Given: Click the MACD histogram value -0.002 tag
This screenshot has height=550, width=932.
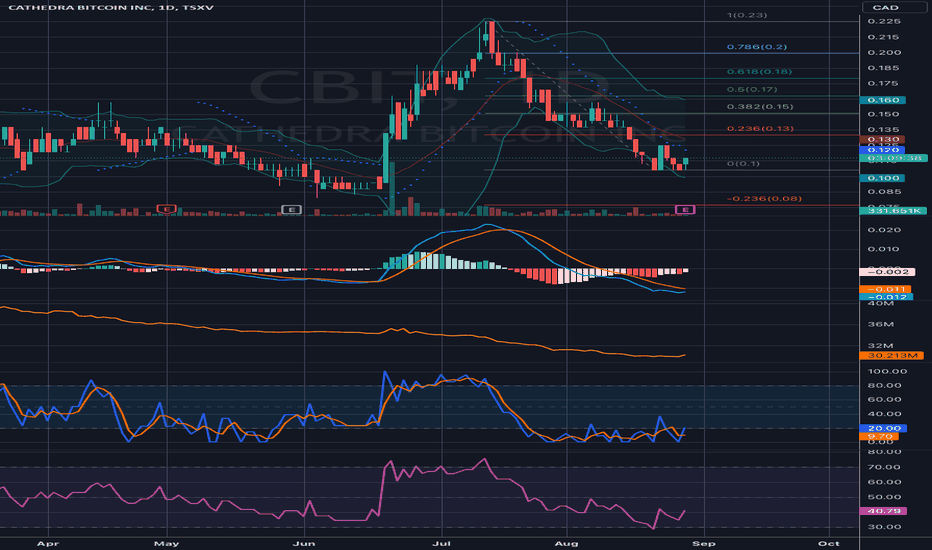Looking at the screenshot, I should coord(887,272).
